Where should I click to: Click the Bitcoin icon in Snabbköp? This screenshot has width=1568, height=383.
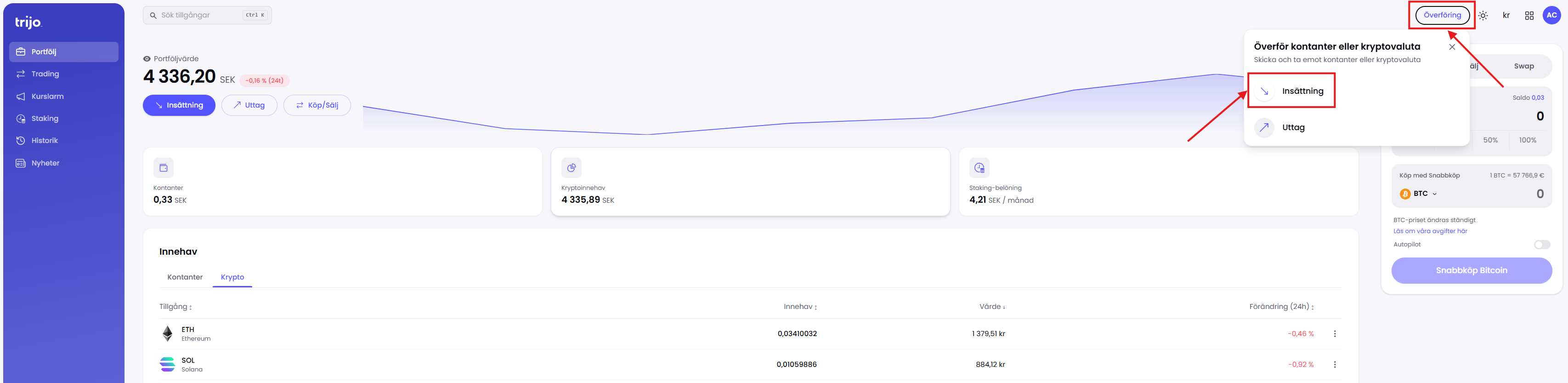1405,194
